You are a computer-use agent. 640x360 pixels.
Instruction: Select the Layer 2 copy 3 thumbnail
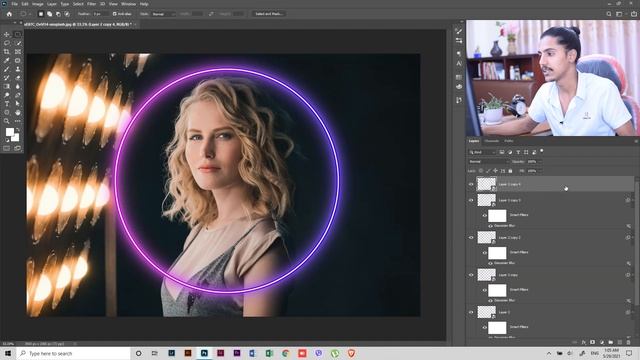click(486, 200)
